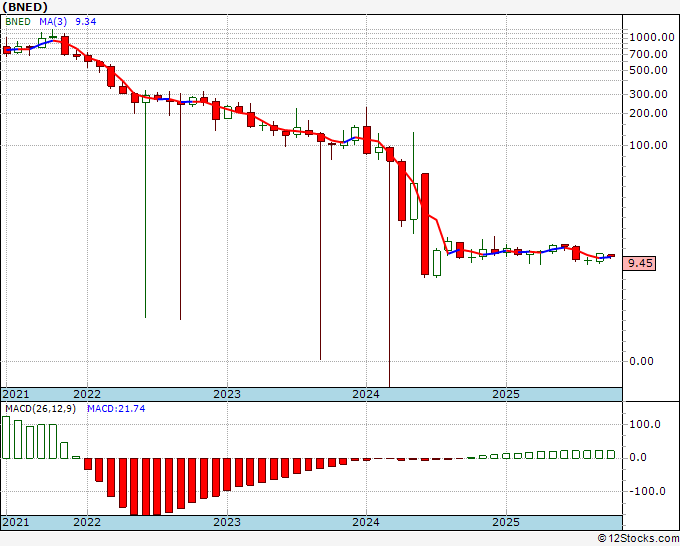Click 2024 on the MACD panel timeline
This screenshot has width=680, height=546.
pyautogui.click(x=366, y=522)
